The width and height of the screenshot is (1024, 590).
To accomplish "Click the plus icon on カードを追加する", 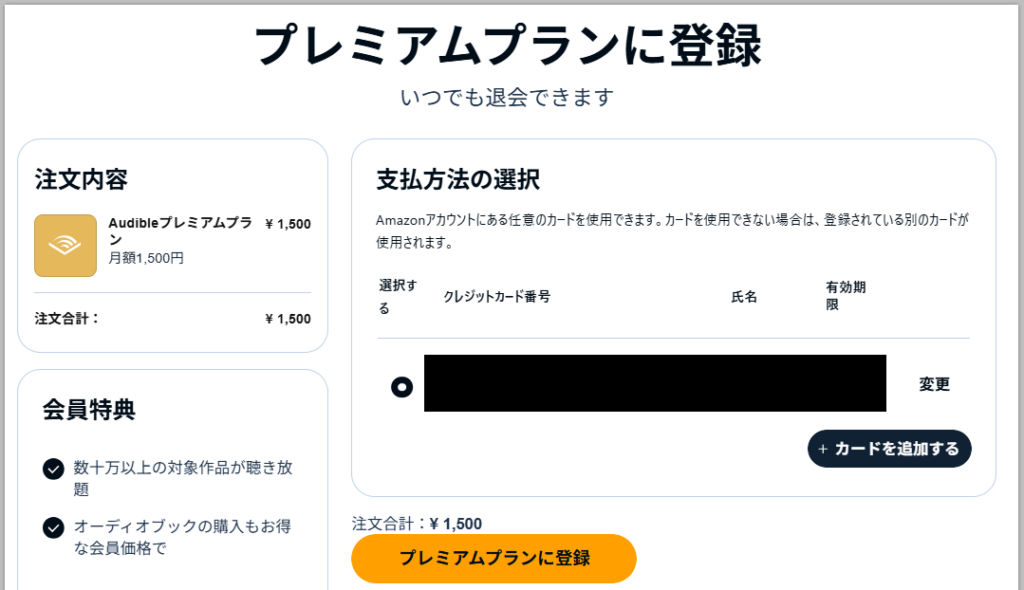I will tap(823, 449).
